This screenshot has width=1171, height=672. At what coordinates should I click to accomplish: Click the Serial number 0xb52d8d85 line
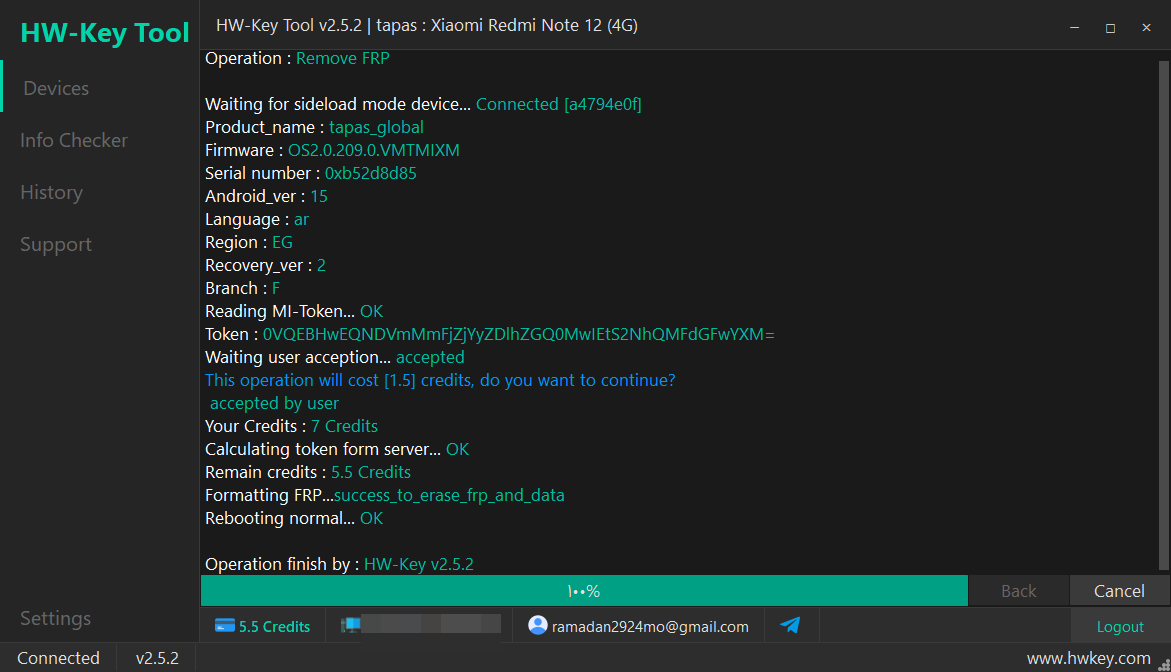pyautogui.click(x=311, y=173)
